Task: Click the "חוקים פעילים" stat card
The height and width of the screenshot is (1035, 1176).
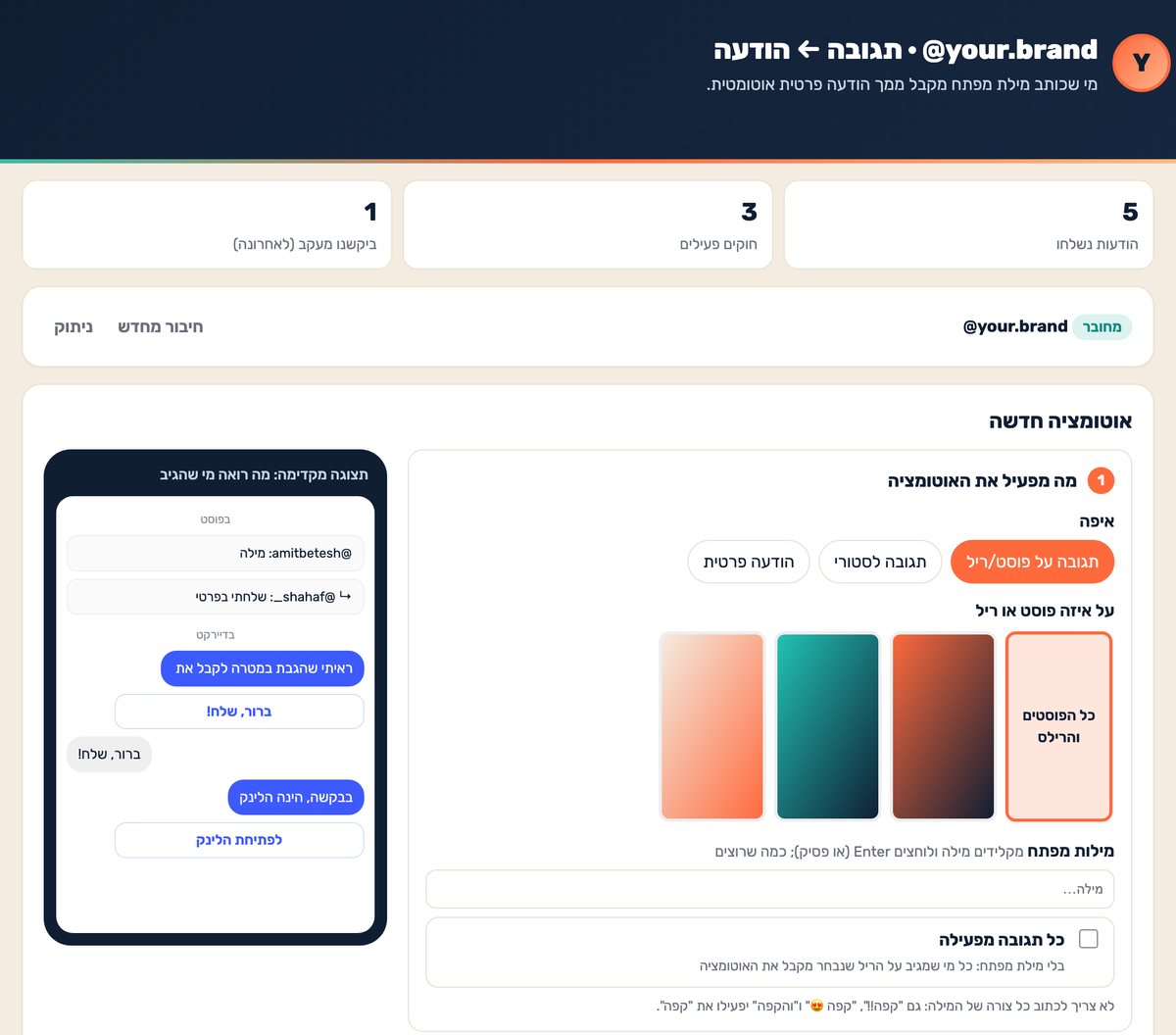Action: click(588, 224)
